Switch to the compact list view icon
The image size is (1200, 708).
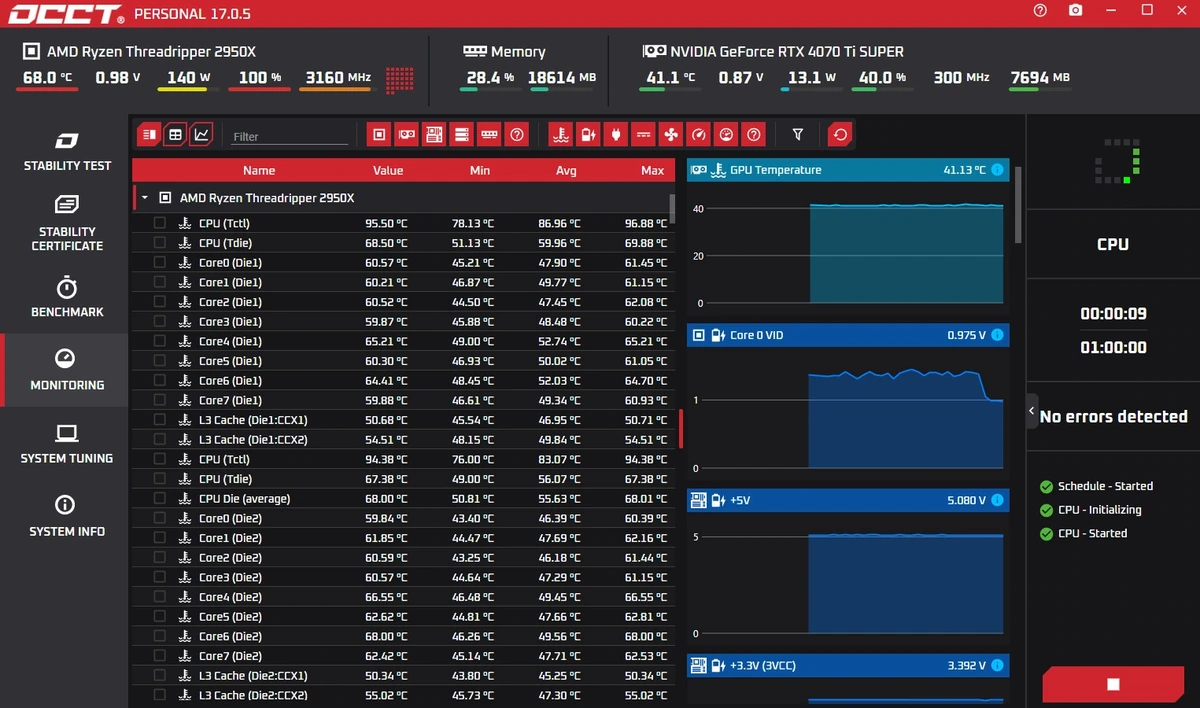coord(148,134)
